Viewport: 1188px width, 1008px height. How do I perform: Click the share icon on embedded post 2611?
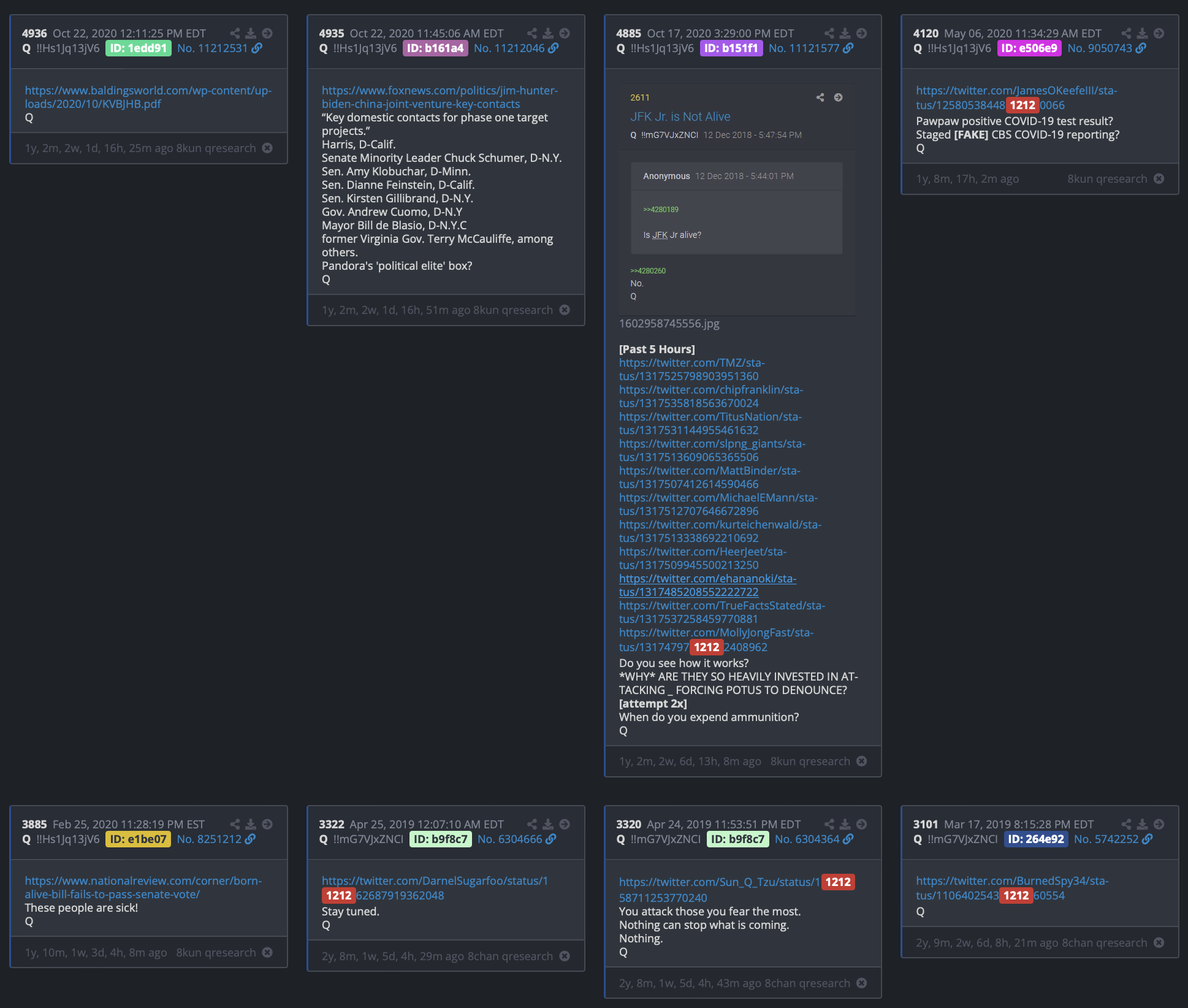[x=820, y=97]
